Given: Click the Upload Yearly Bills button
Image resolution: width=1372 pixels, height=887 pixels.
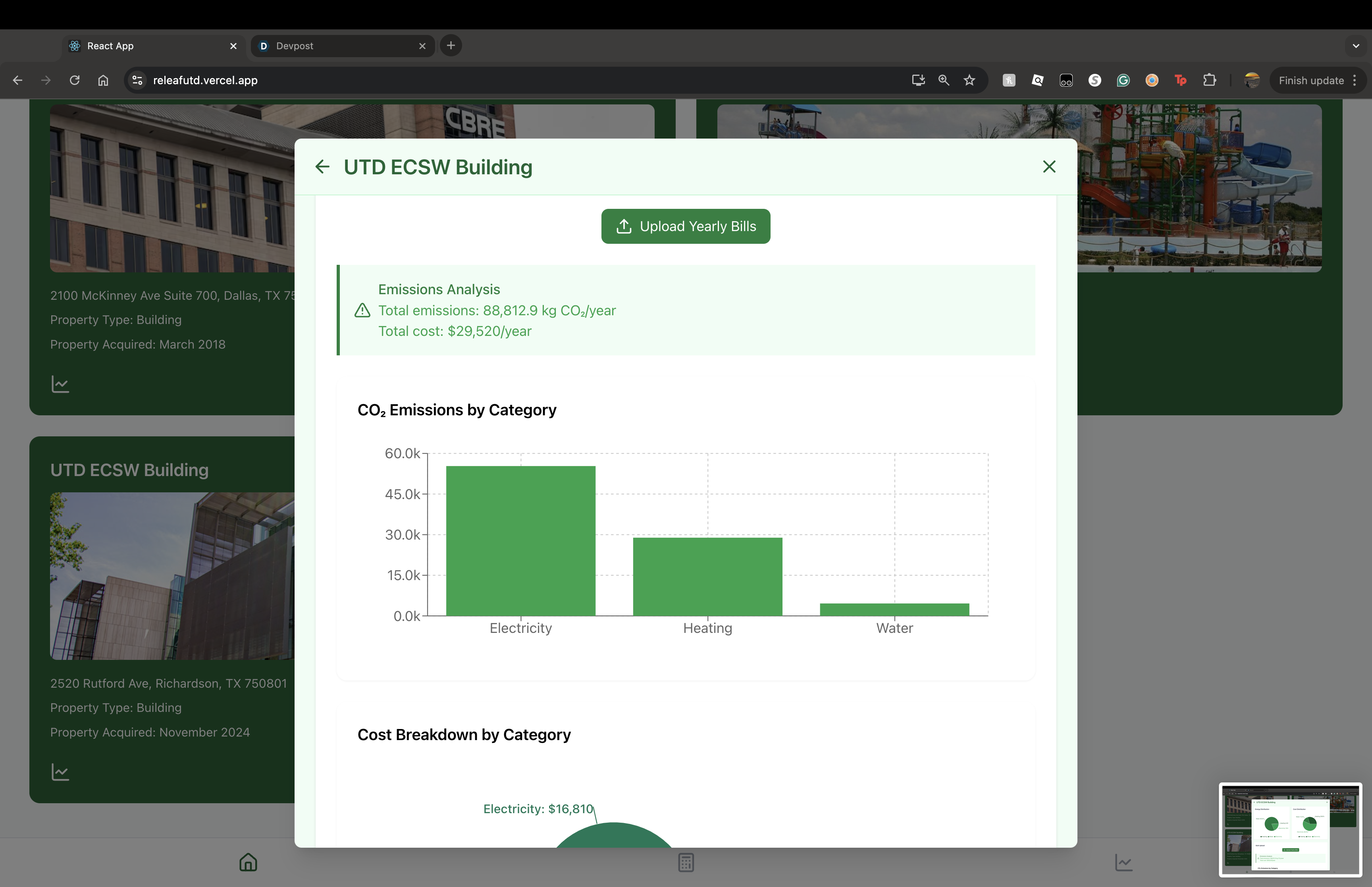Looking at the screenshot, I should pyautogui.click(x=685, y=226).
